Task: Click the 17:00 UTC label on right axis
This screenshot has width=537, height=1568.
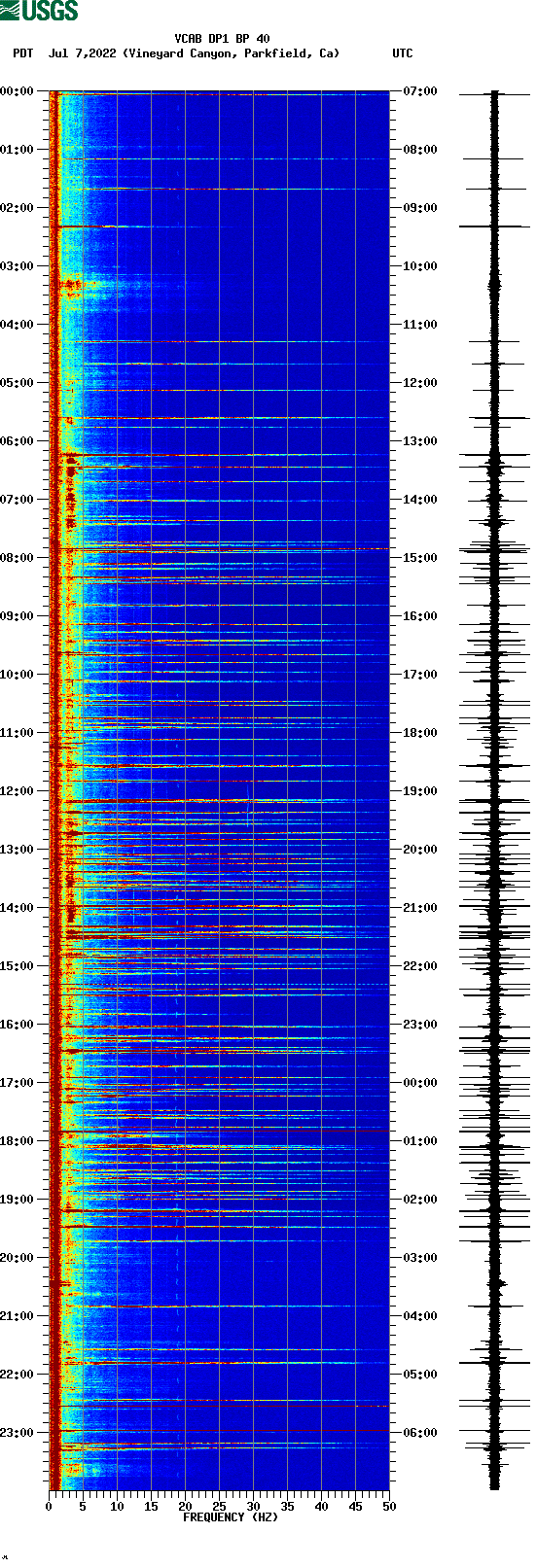Action: pyautogui.click(x=420, y=675)
